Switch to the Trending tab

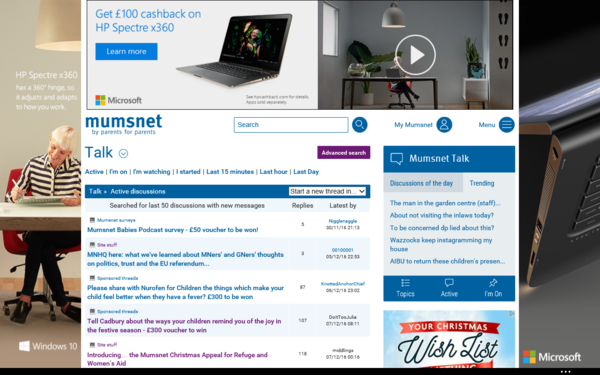coord(482,183)
